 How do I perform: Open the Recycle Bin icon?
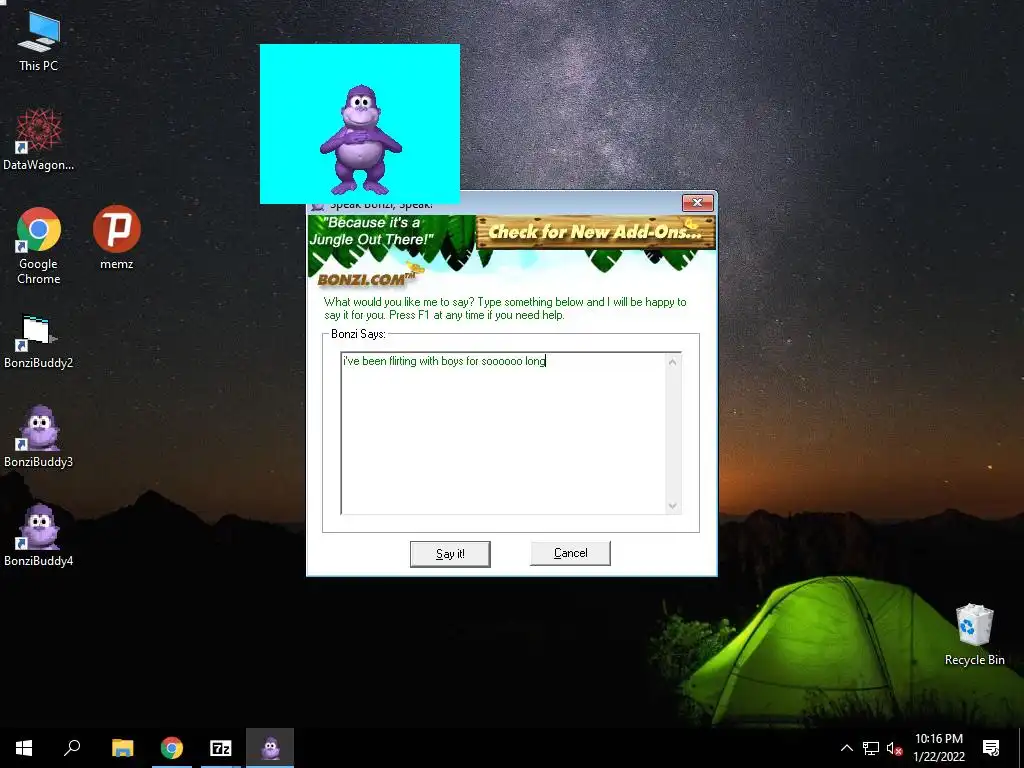click(x=974, y=634)
